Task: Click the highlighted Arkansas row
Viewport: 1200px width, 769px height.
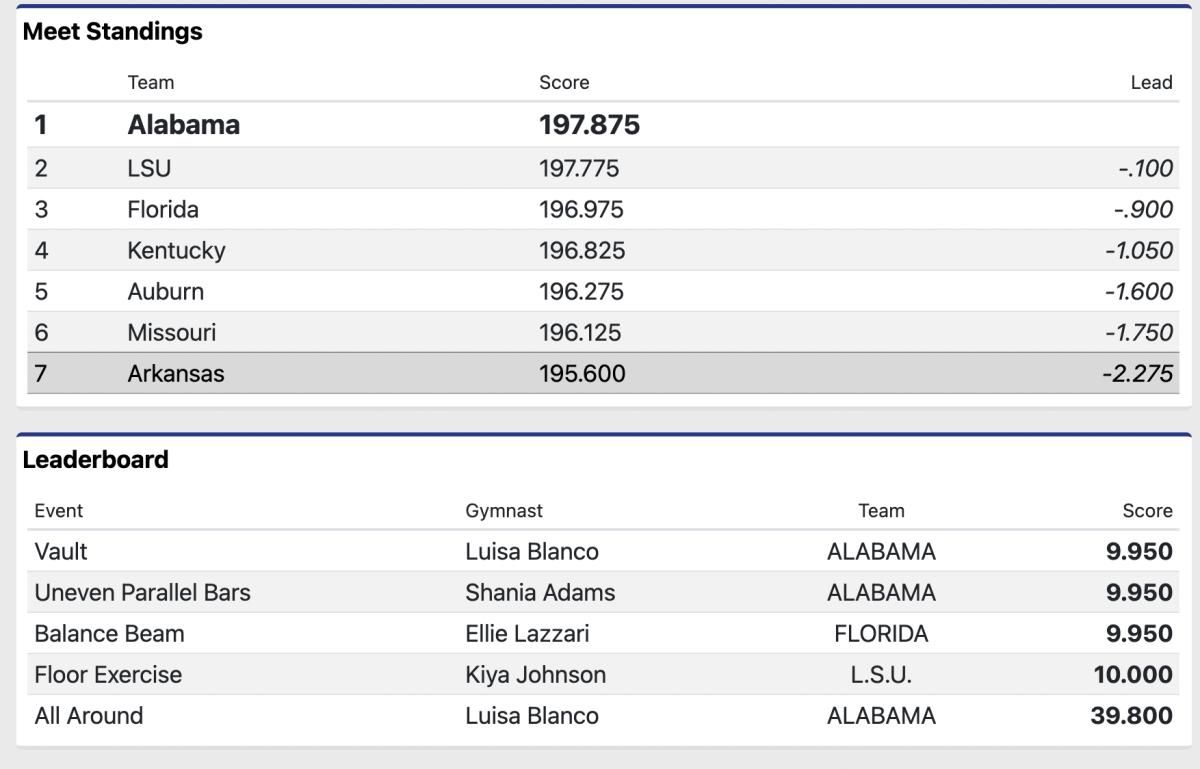Action: click(x=601, y=373)
